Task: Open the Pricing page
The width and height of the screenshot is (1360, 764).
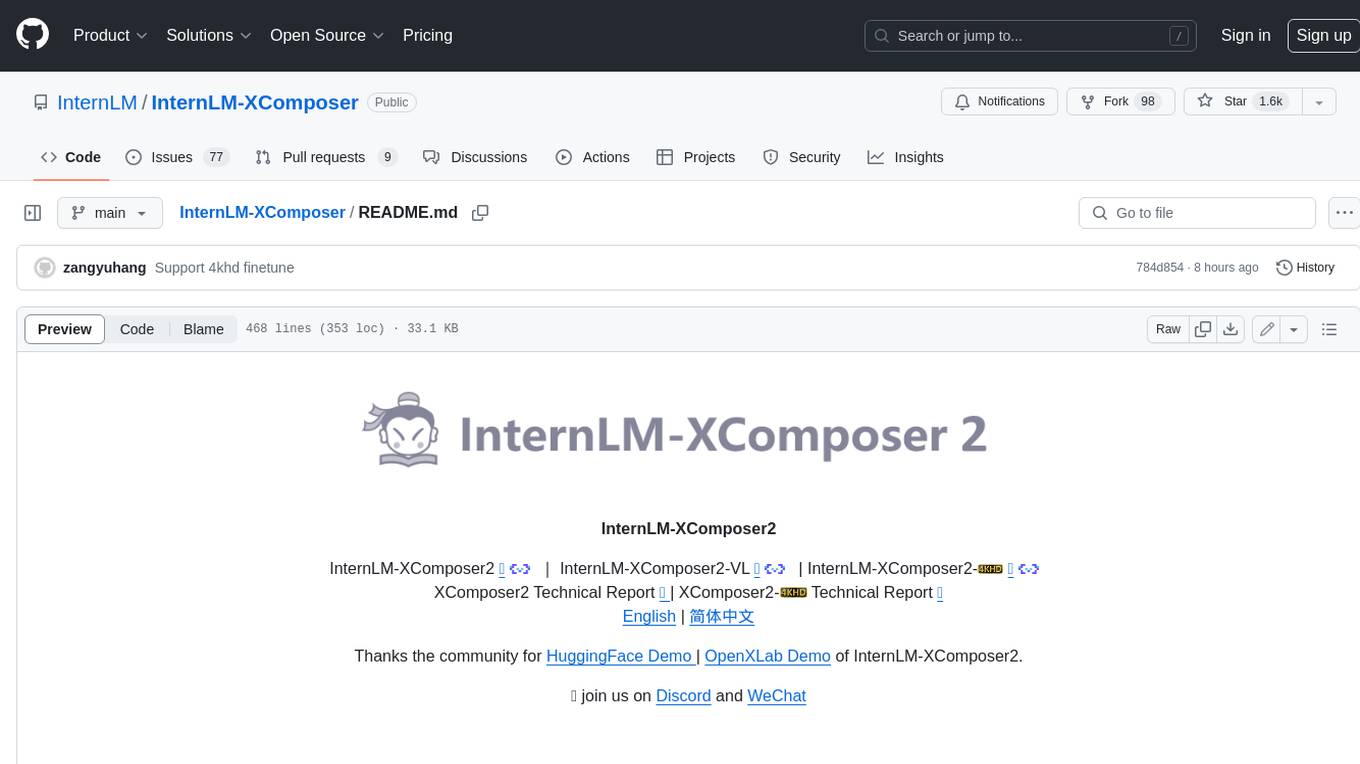Action: point(427,35)
